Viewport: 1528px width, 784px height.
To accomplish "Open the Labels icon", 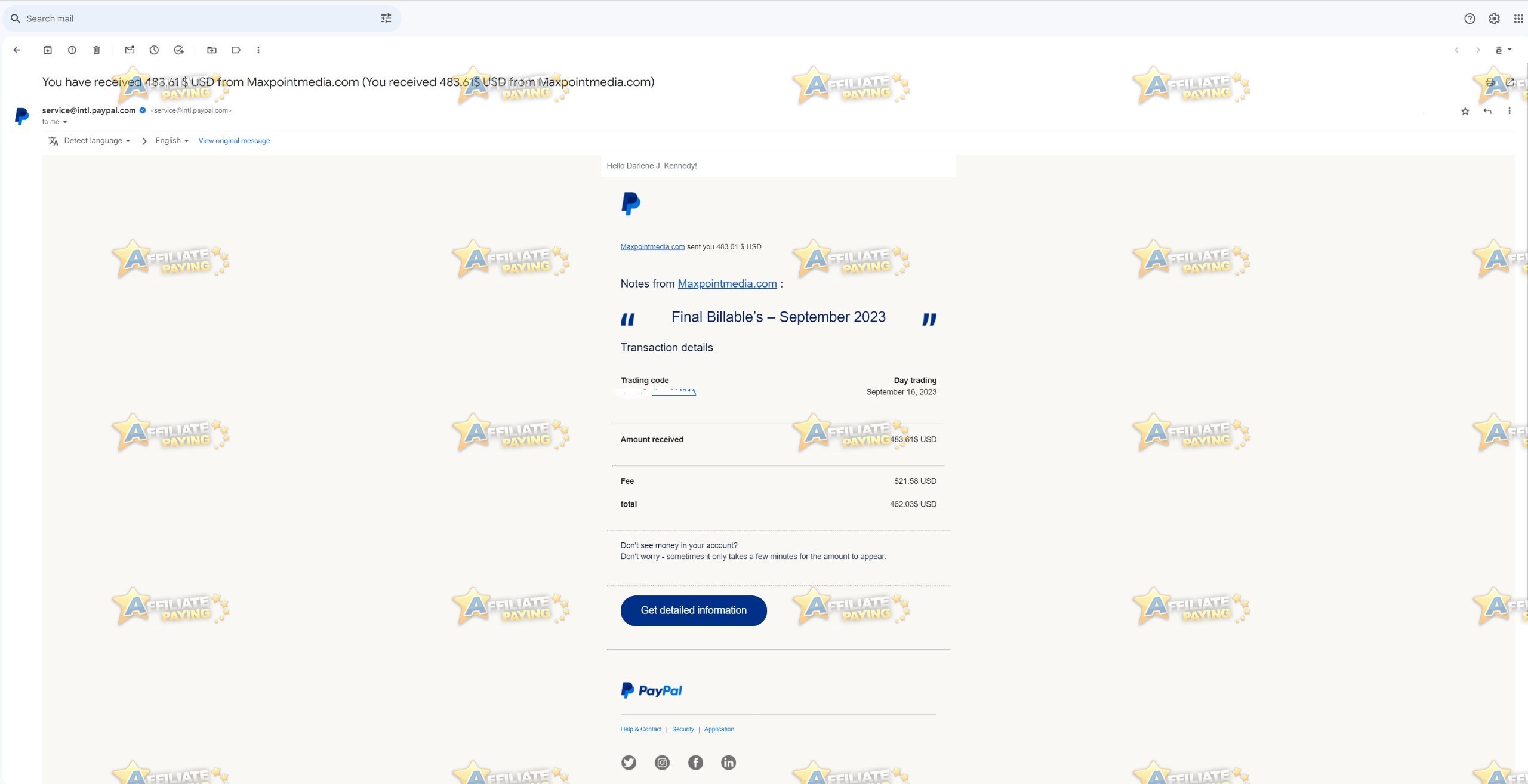I will 236,50.
